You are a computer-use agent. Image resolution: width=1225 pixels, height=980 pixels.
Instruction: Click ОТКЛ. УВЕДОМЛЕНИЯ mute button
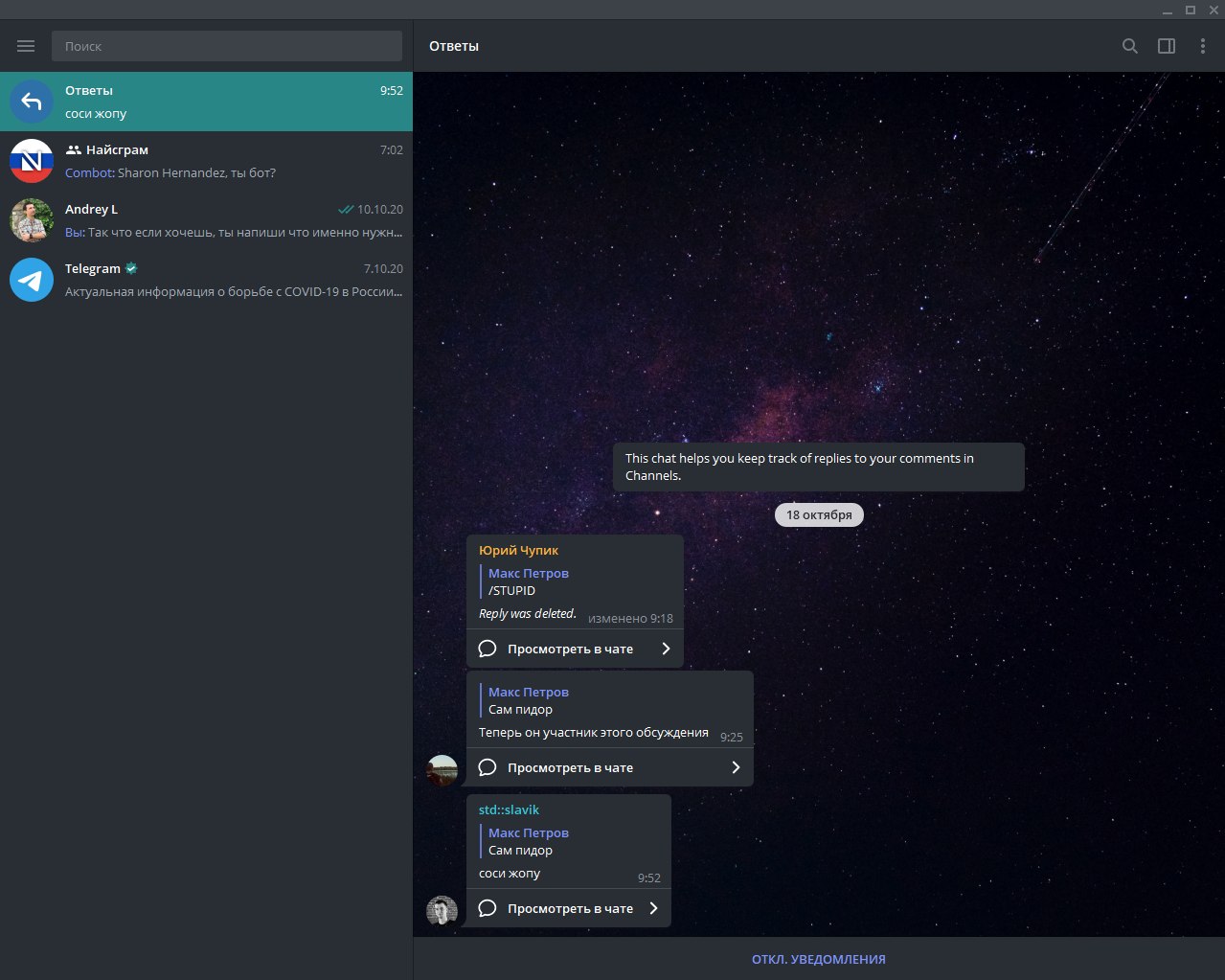pyautogui.click(x=819, y=959)
